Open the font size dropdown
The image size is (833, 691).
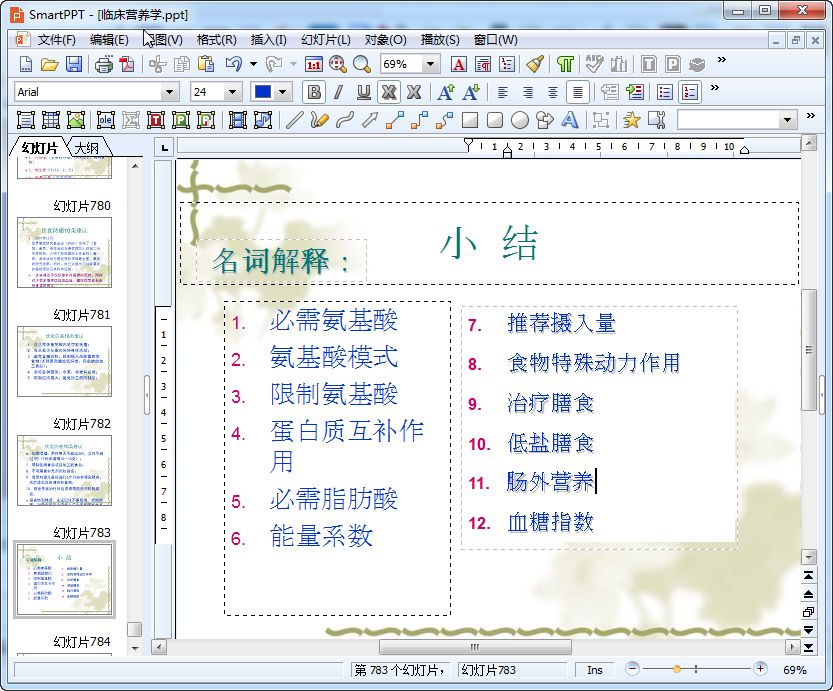pos(232,92)
